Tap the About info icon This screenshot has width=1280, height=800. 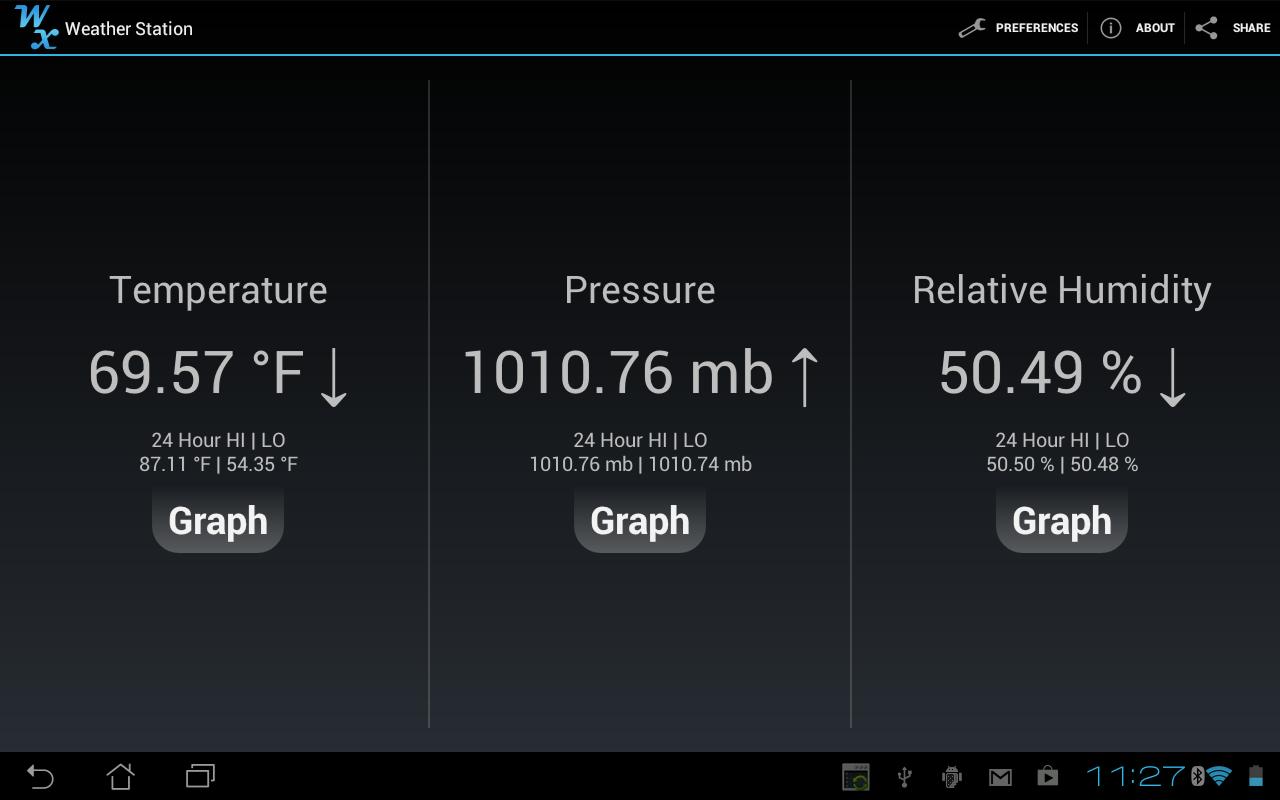click(x=1110, y=28)
